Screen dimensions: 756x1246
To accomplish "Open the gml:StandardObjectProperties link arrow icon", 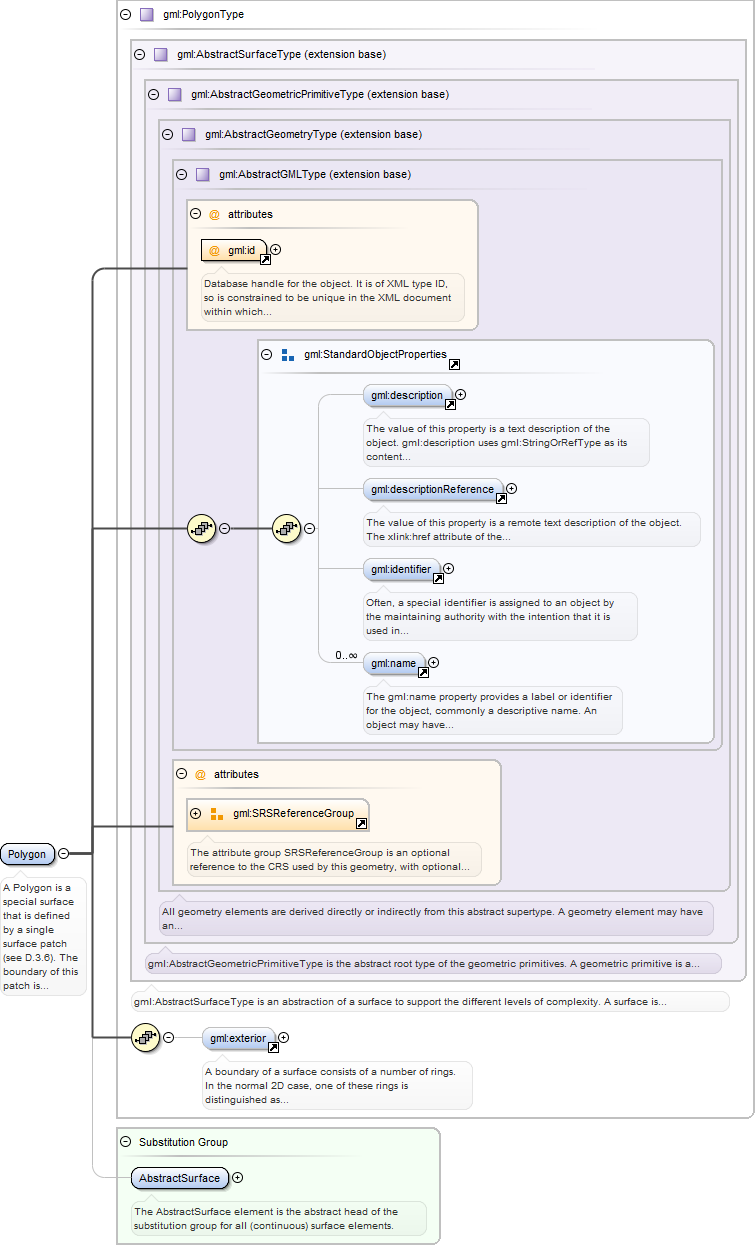I will coord(454,365).
